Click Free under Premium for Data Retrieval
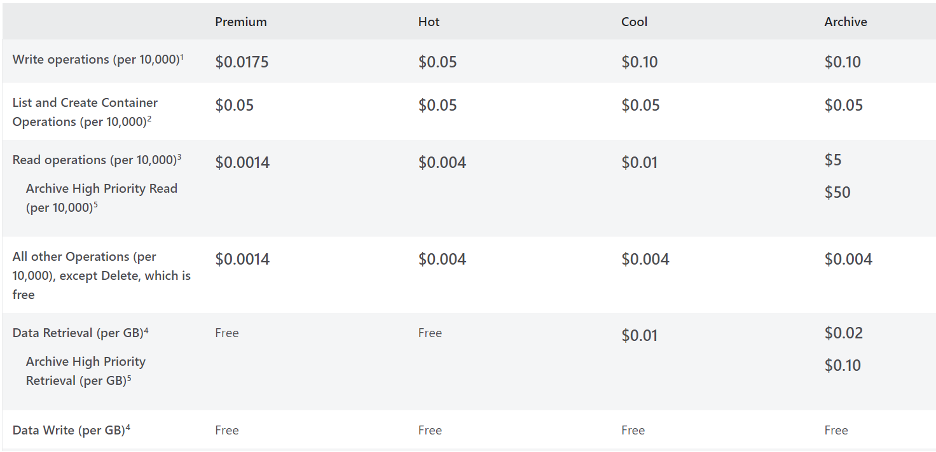 [x=227, y=333]
